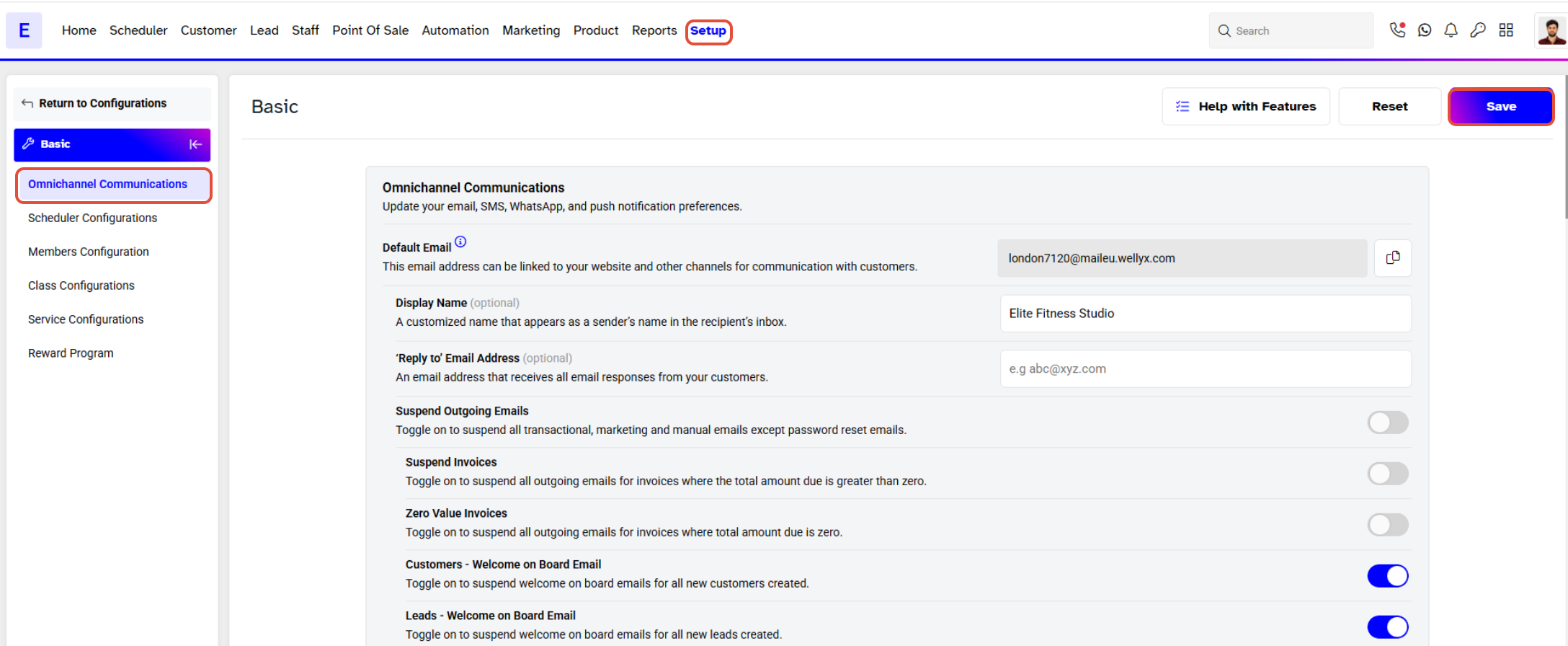Click the Reply to Email Address field

(1206, 369)
